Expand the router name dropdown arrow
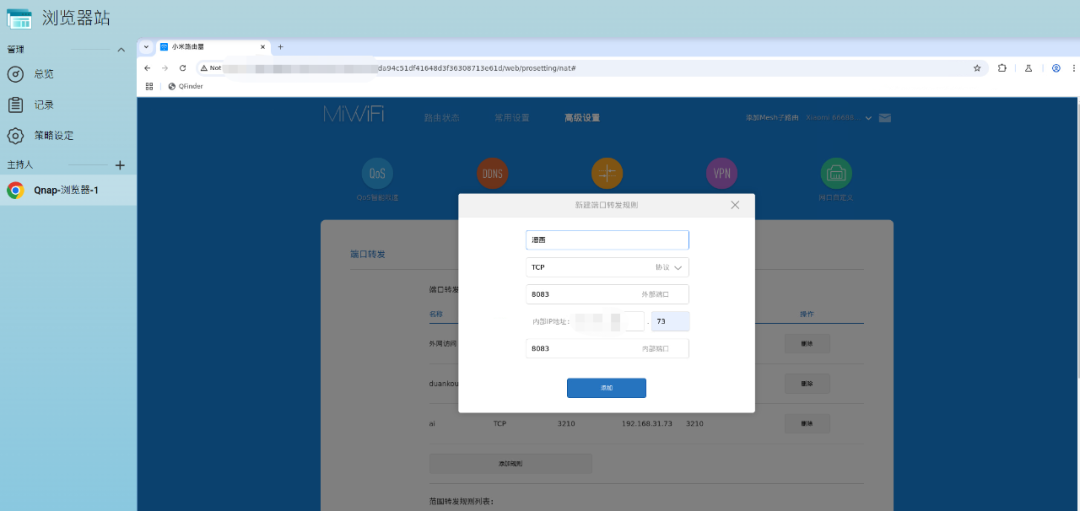The height and width of the screenshot is (511, 1080). 869,118
